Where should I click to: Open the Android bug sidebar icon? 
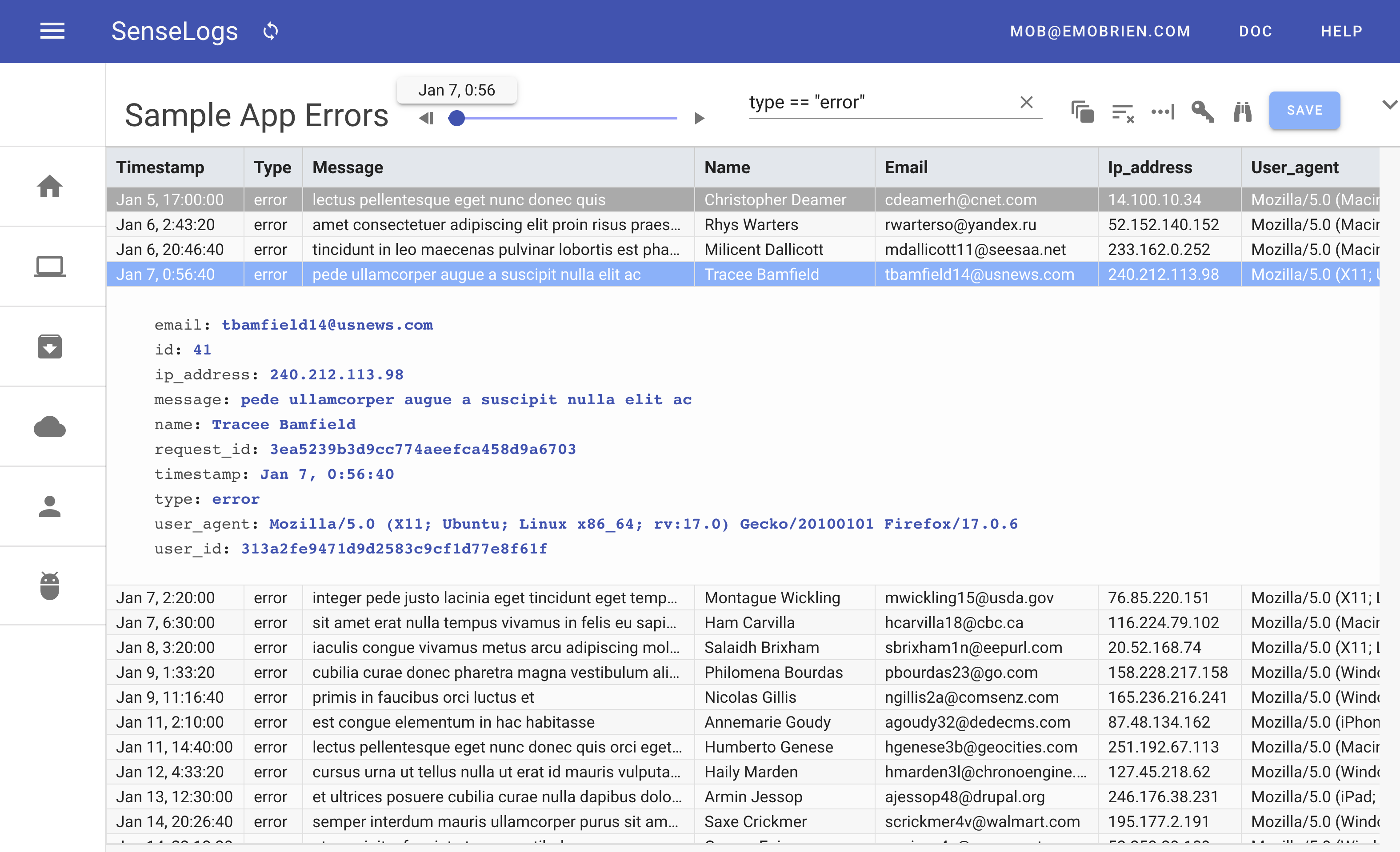50,585
